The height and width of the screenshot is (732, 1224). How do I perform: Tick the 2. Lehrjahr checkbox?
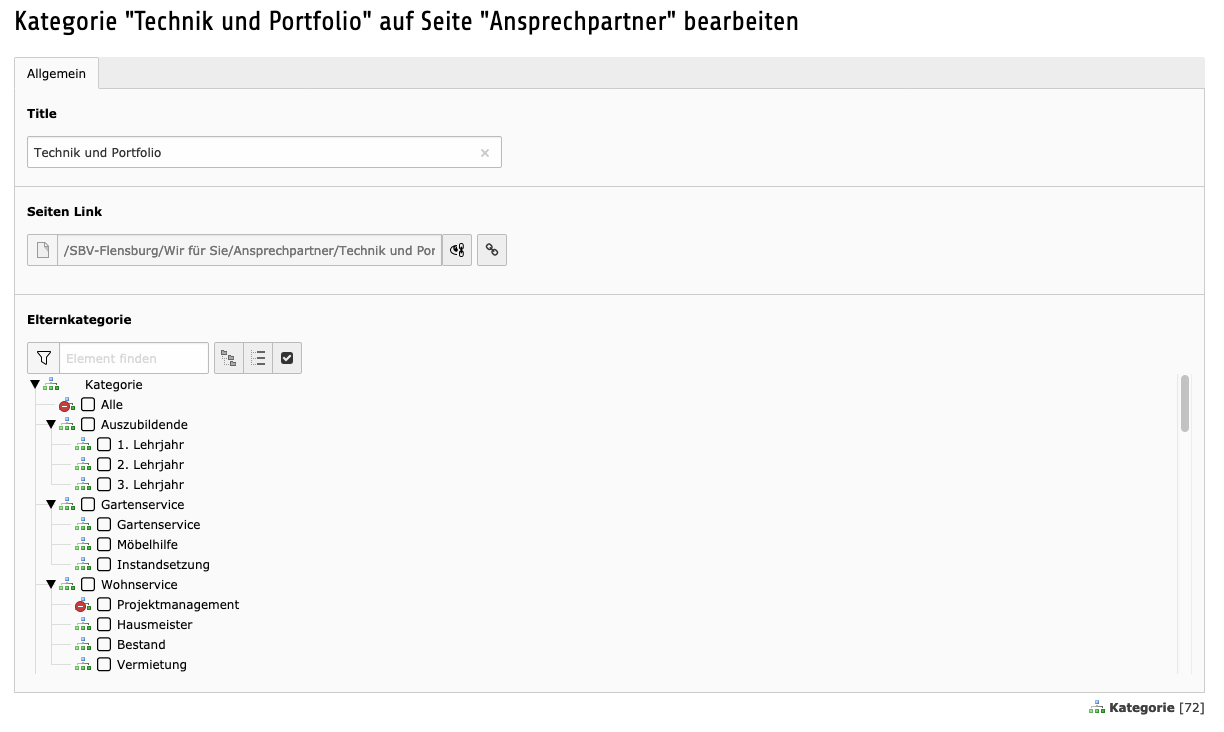point(104,465)
